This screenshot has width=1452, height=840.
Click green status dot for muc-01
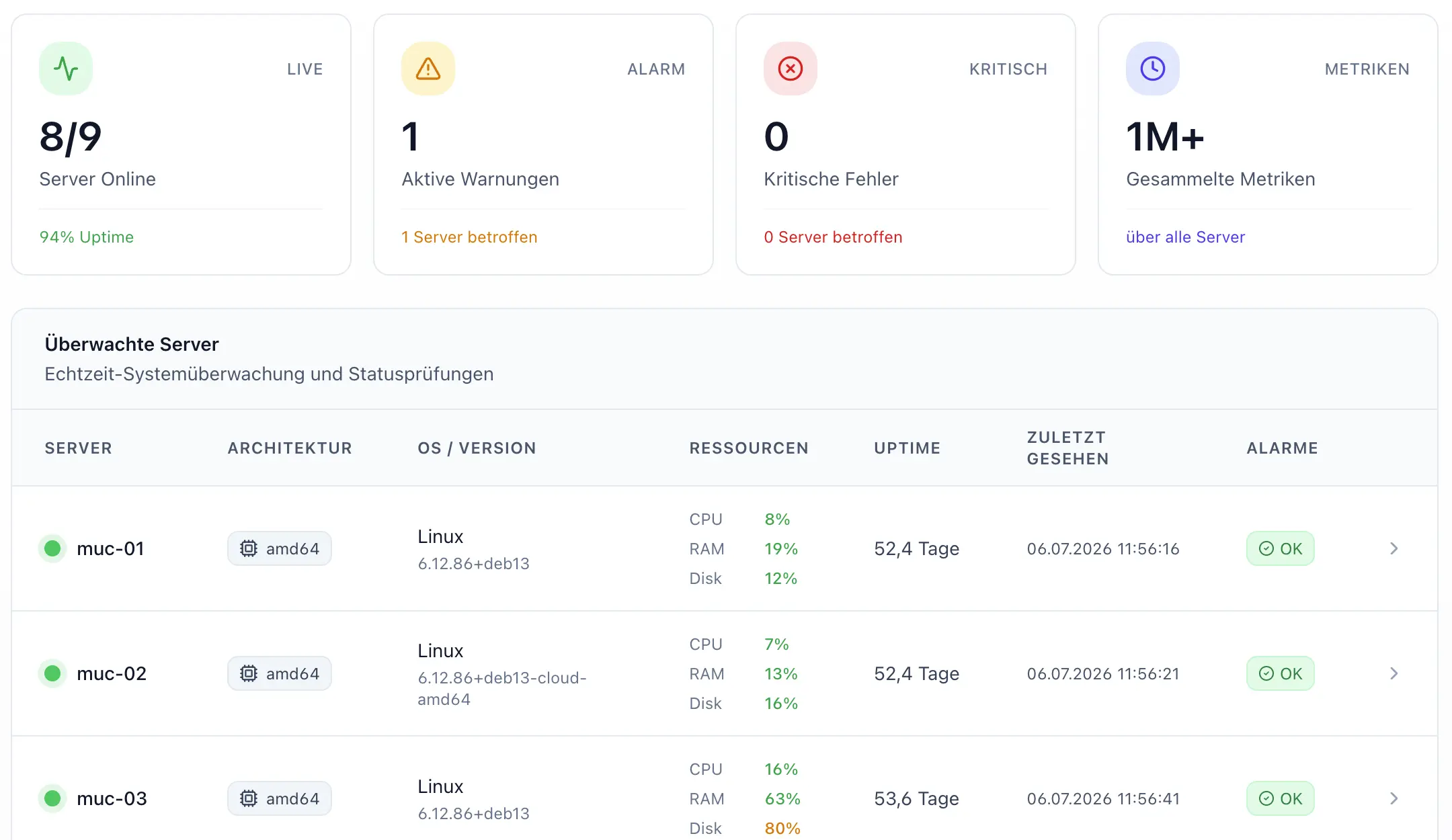[x=52, y=548]
